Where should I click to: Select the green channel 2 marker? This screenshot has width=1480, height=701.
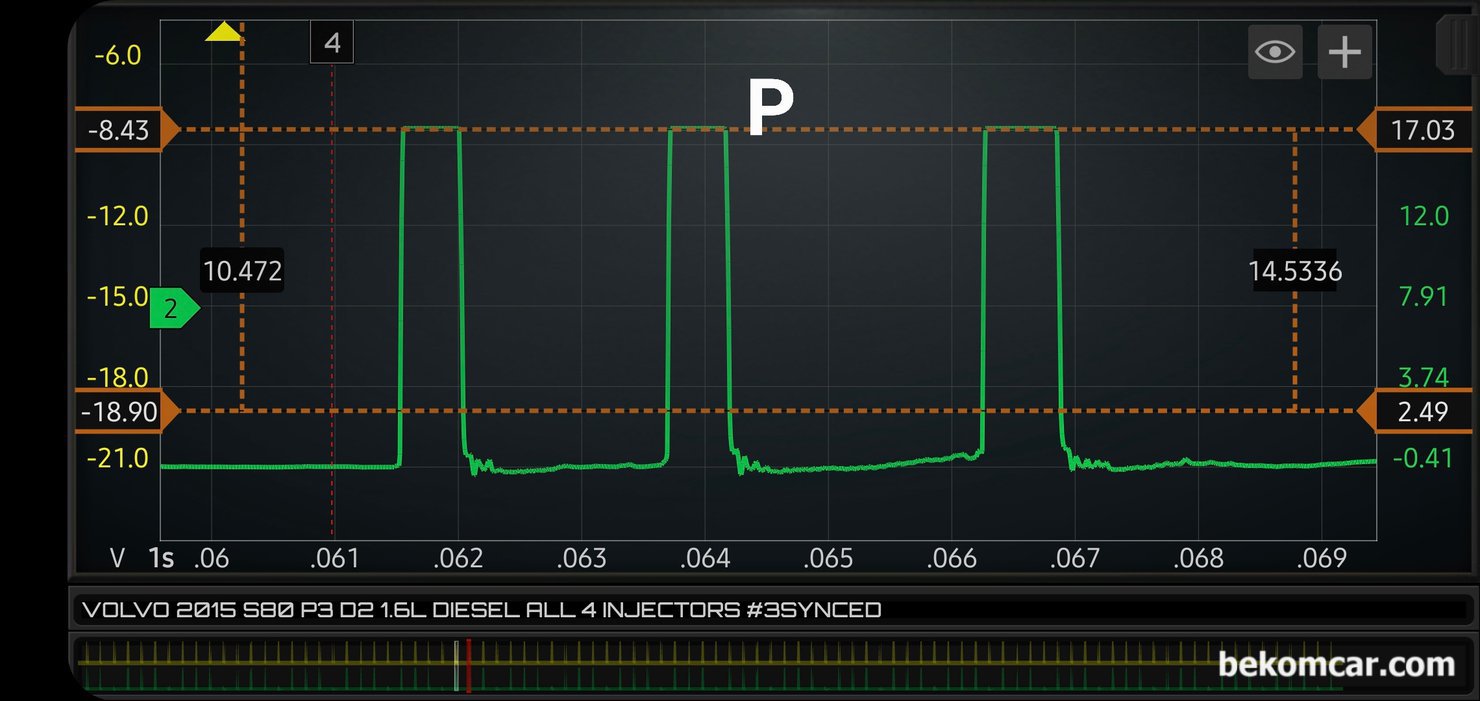[x=173, y=310]
